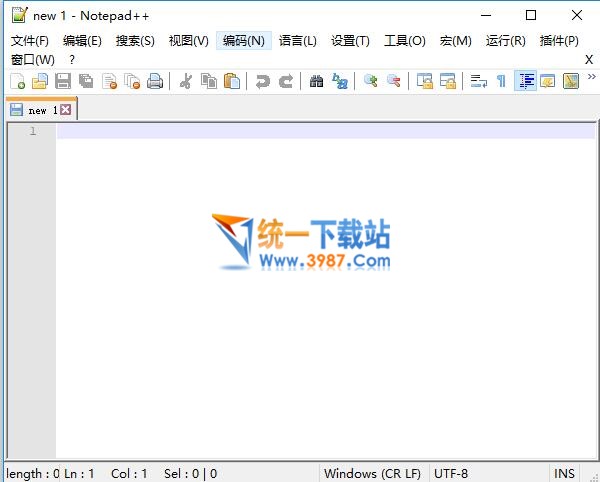The image size is (600, 482).
Task: Click the Print icon in toolbar
Action: [x=155, y=82]
